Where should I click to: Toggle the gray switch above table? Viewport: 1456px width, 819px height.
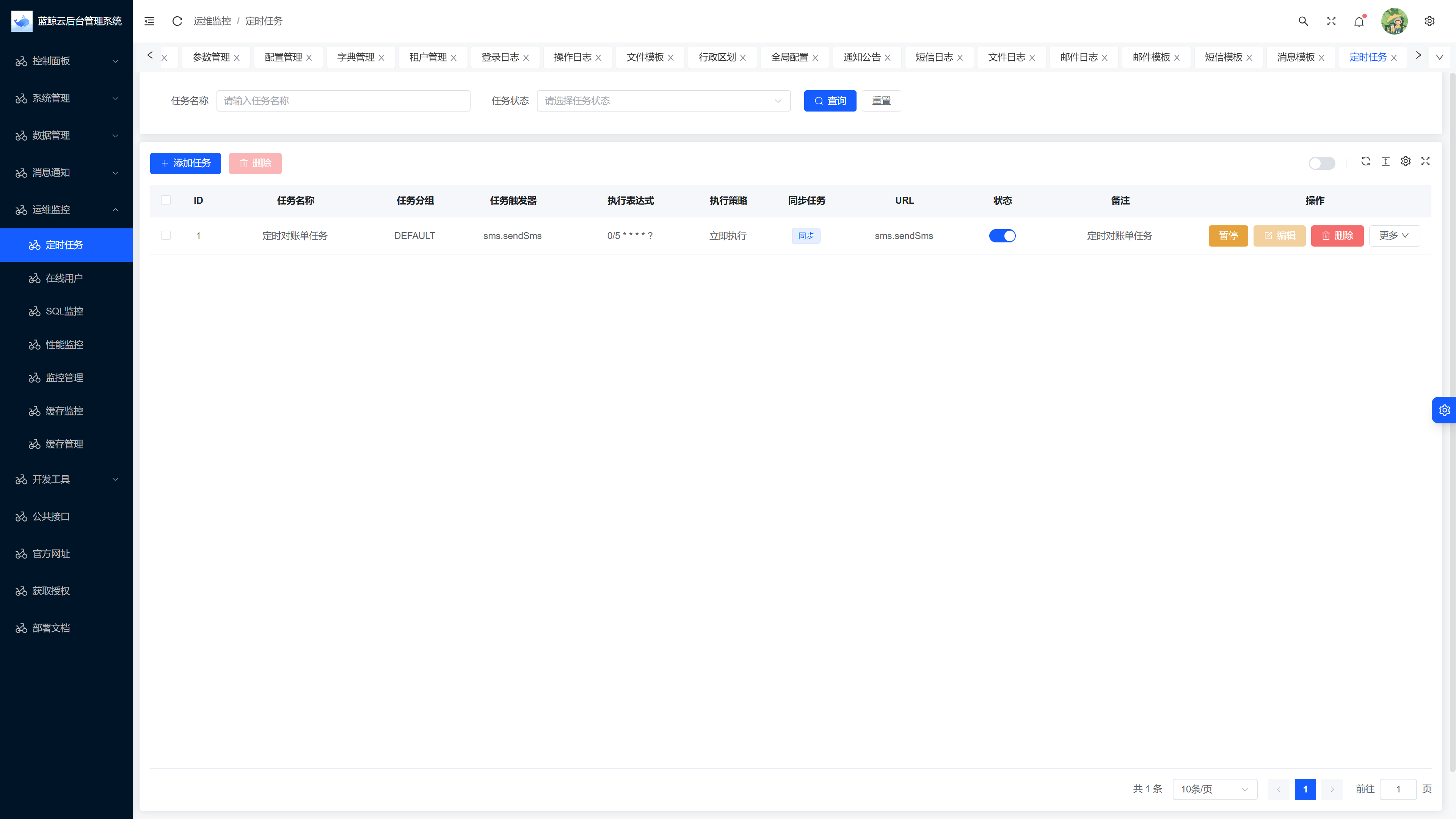coord(1321,163)
